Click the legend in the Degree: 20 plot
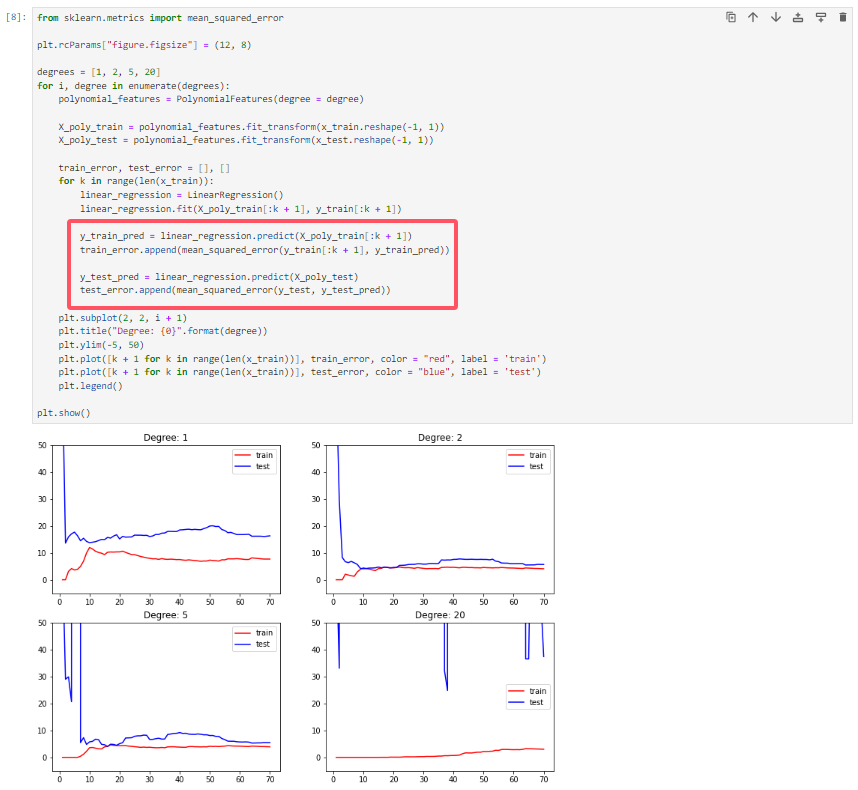This screenshot has height=790, width=858. 527,696
